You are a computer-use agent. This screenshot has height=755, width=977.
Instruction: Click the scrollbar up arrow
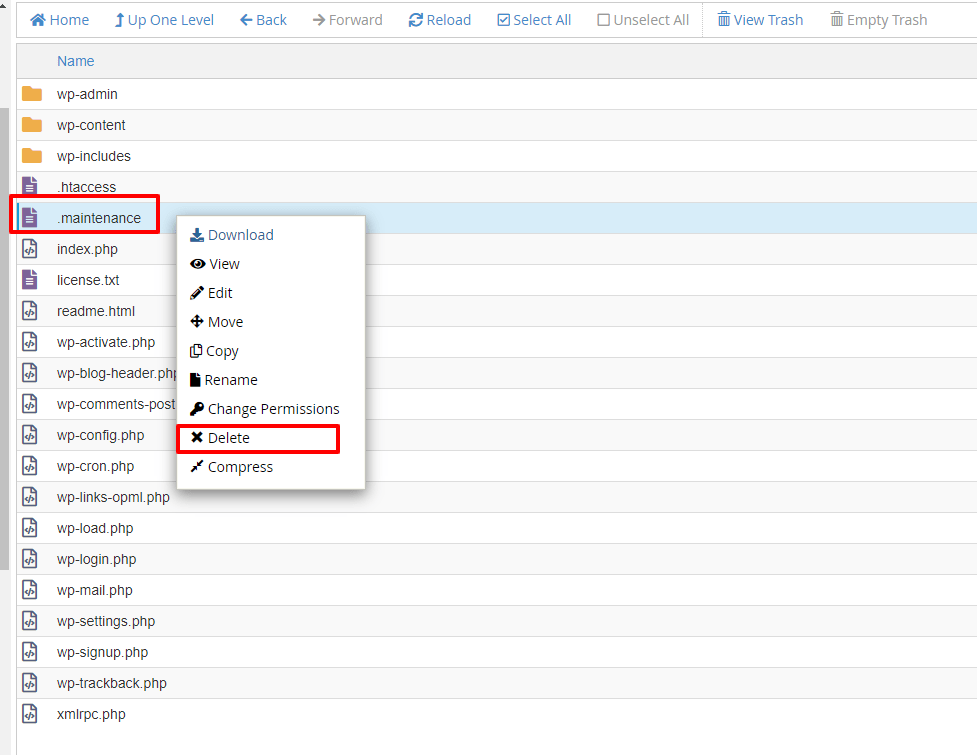pyautogui.click(x=4, y=4)
